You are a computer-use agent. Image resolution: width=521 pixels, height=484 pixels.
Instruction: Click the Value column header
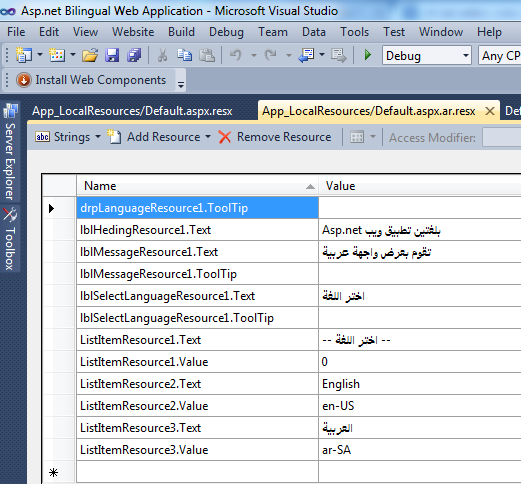coord(420,186)
